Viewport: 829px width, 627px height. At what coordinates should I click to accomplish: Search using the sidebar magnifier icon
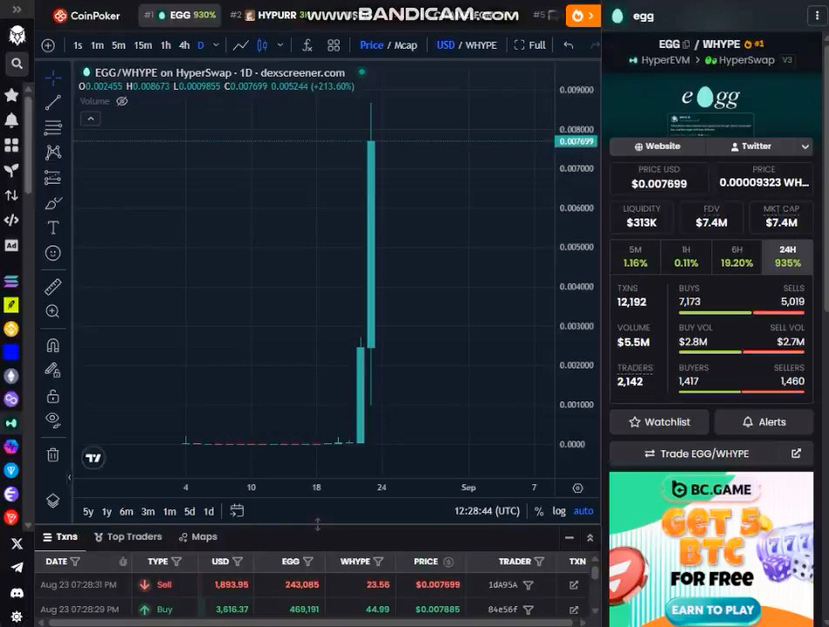[17, 64]
